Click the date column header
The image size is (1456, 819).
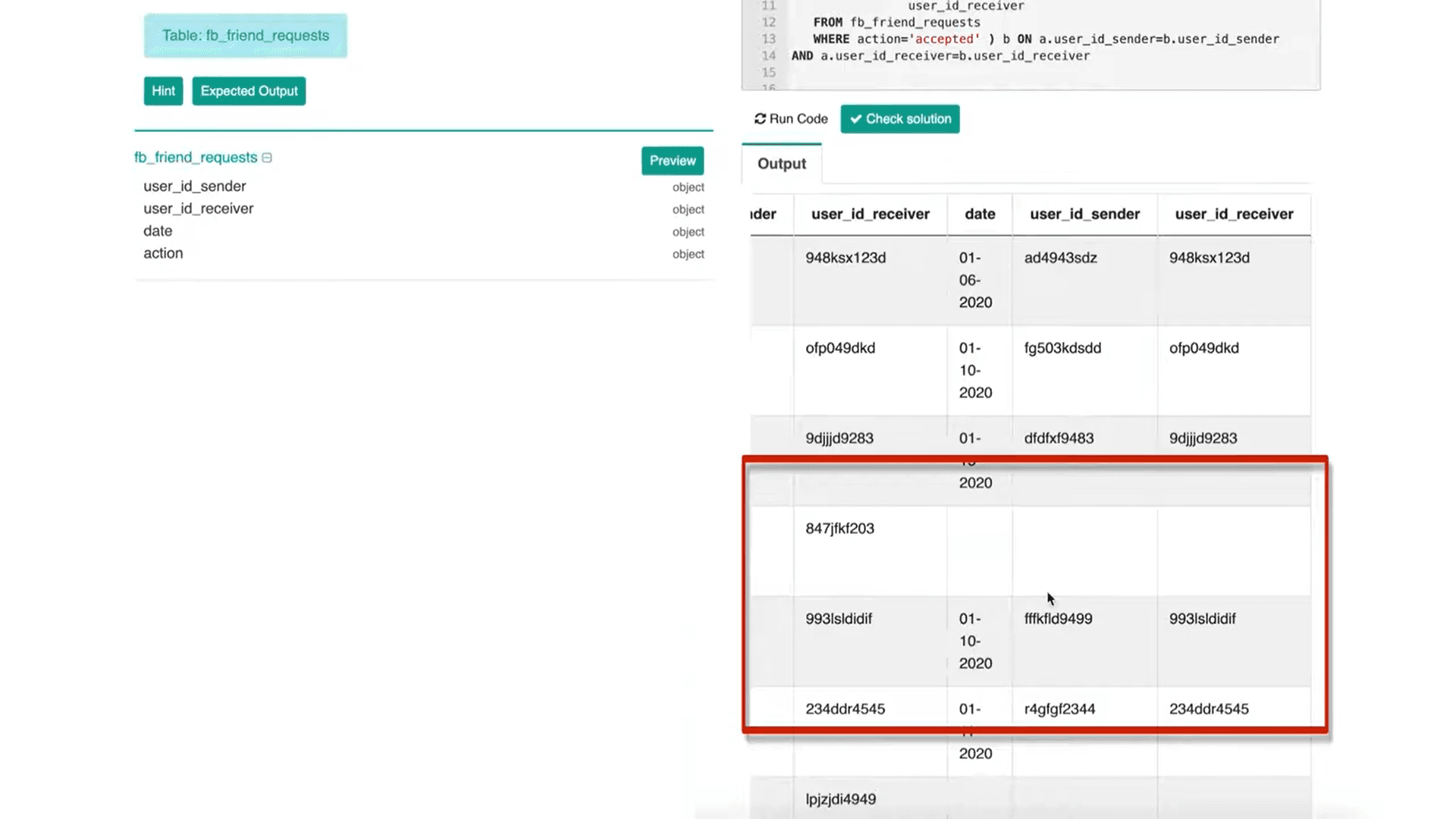(980, 215)
